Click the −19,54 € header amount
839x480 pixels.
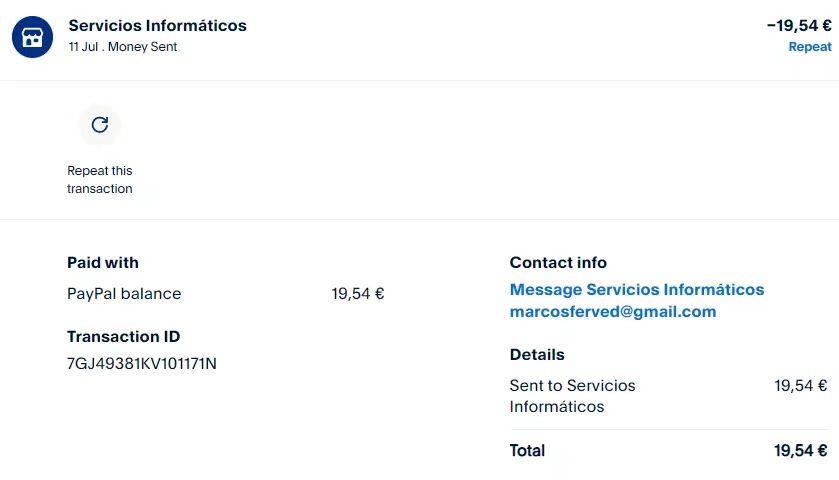(x=798, y=26)
